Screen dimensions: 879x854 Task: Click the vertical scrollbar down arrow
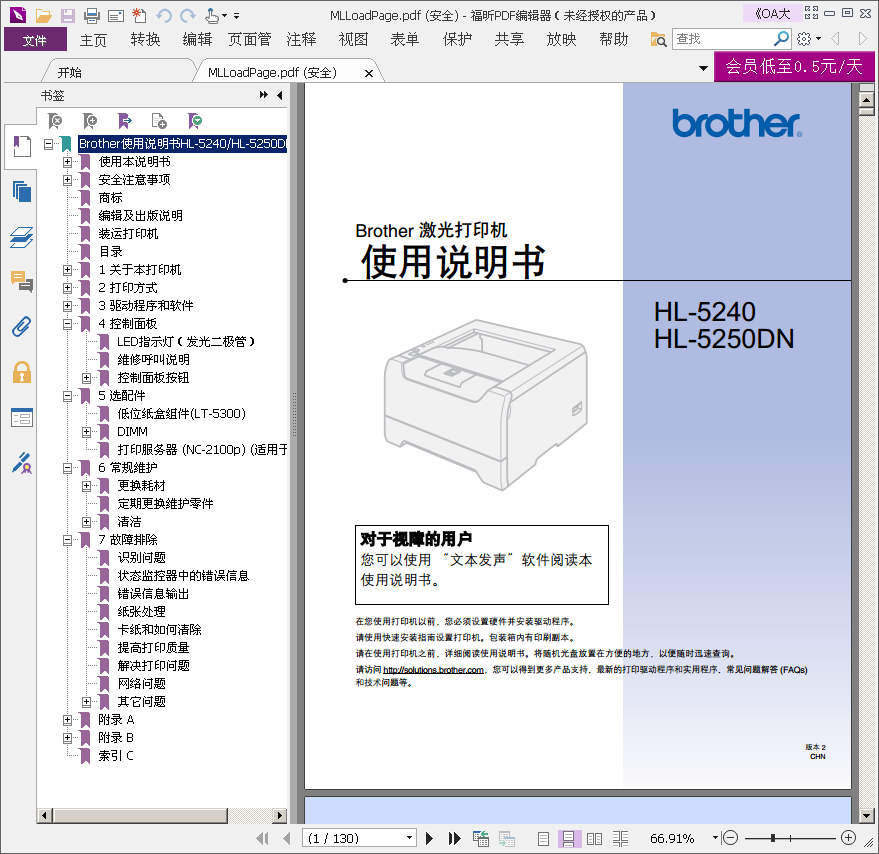(867, 816)
